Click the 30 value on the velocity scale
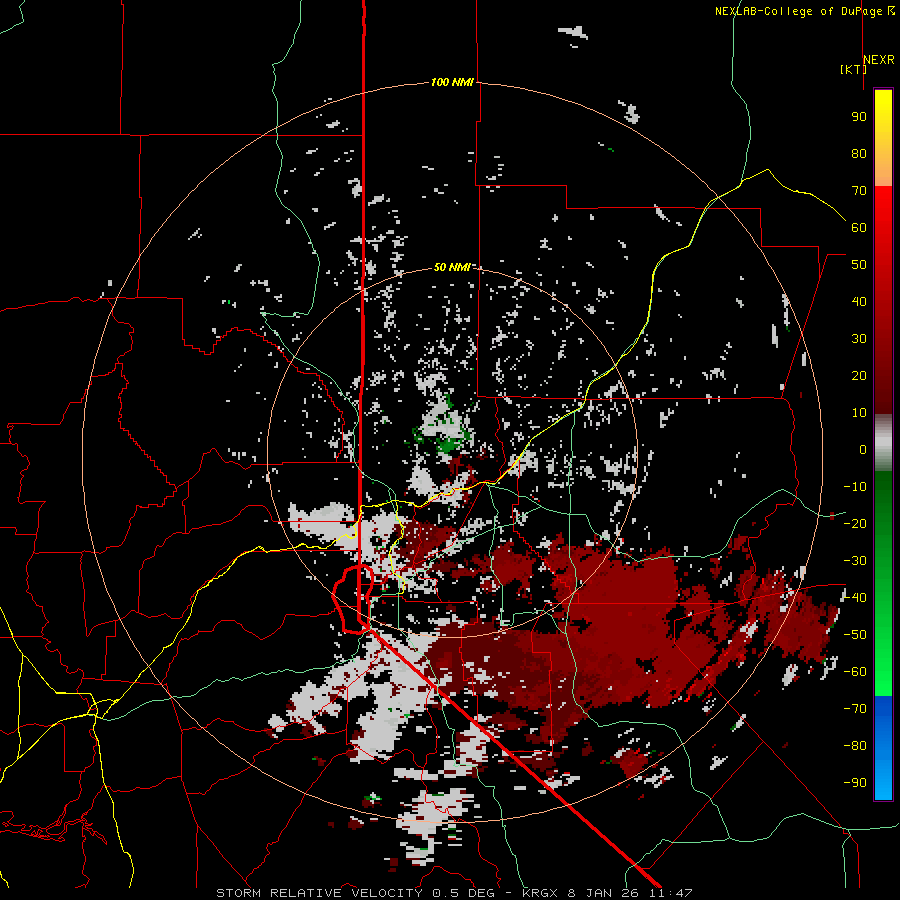This screenshot has height=900, width=900. 859,339
